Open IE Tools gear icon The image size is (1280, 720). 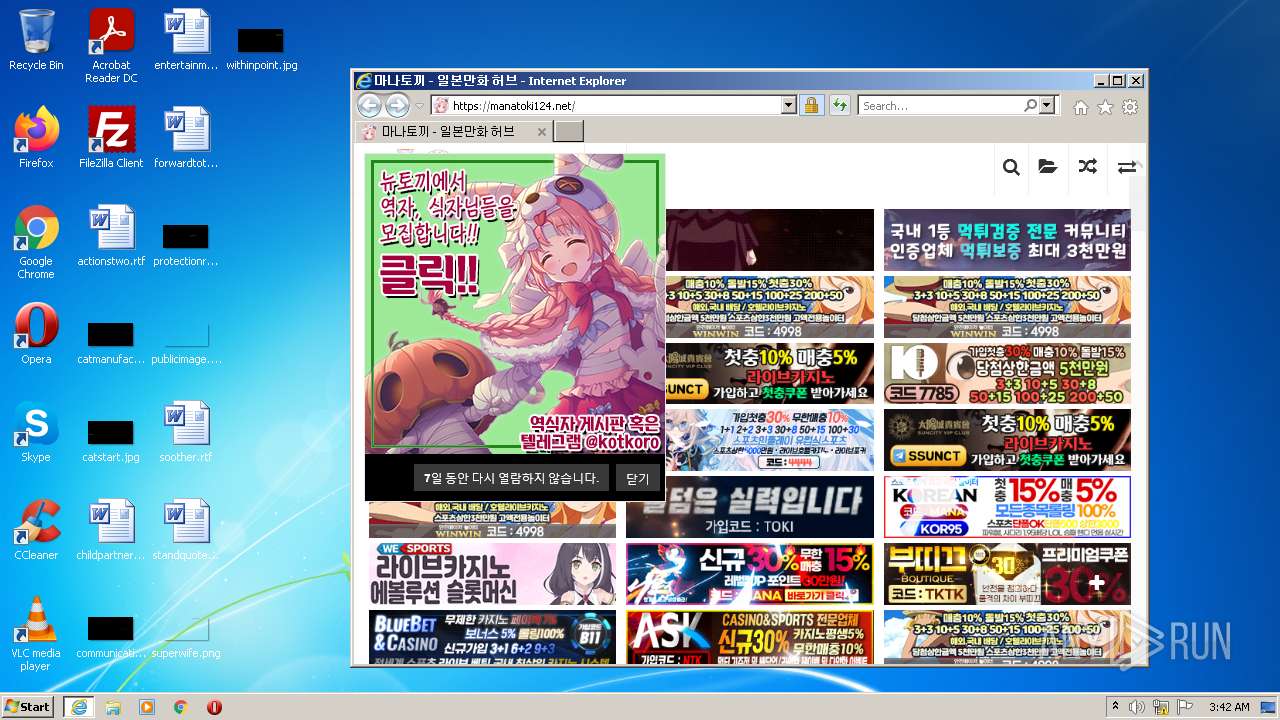tap(1130, 107)
